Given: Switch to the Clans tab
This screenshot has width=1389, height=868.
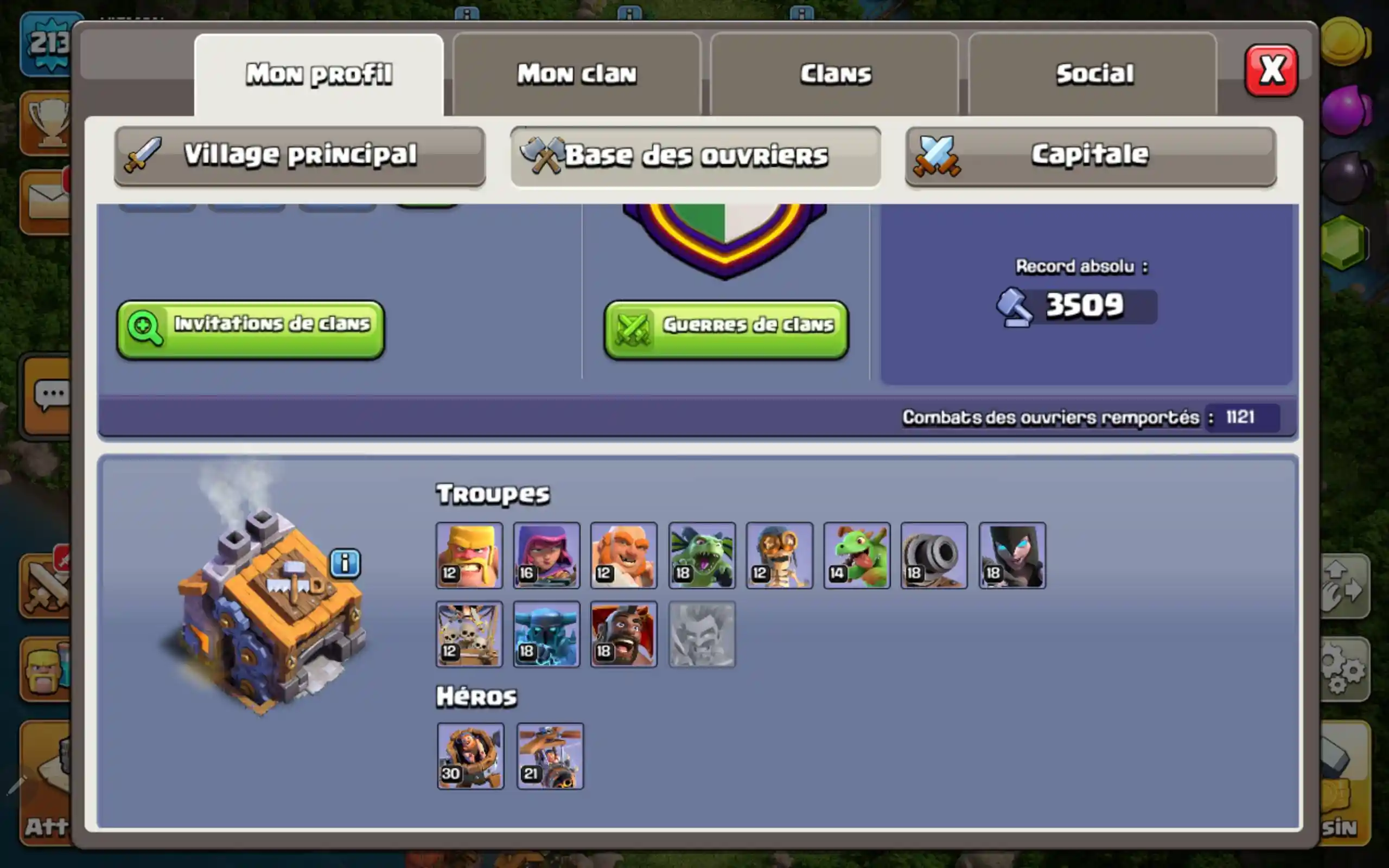Looking at the screenshot, I should click(x=834, y=75).
